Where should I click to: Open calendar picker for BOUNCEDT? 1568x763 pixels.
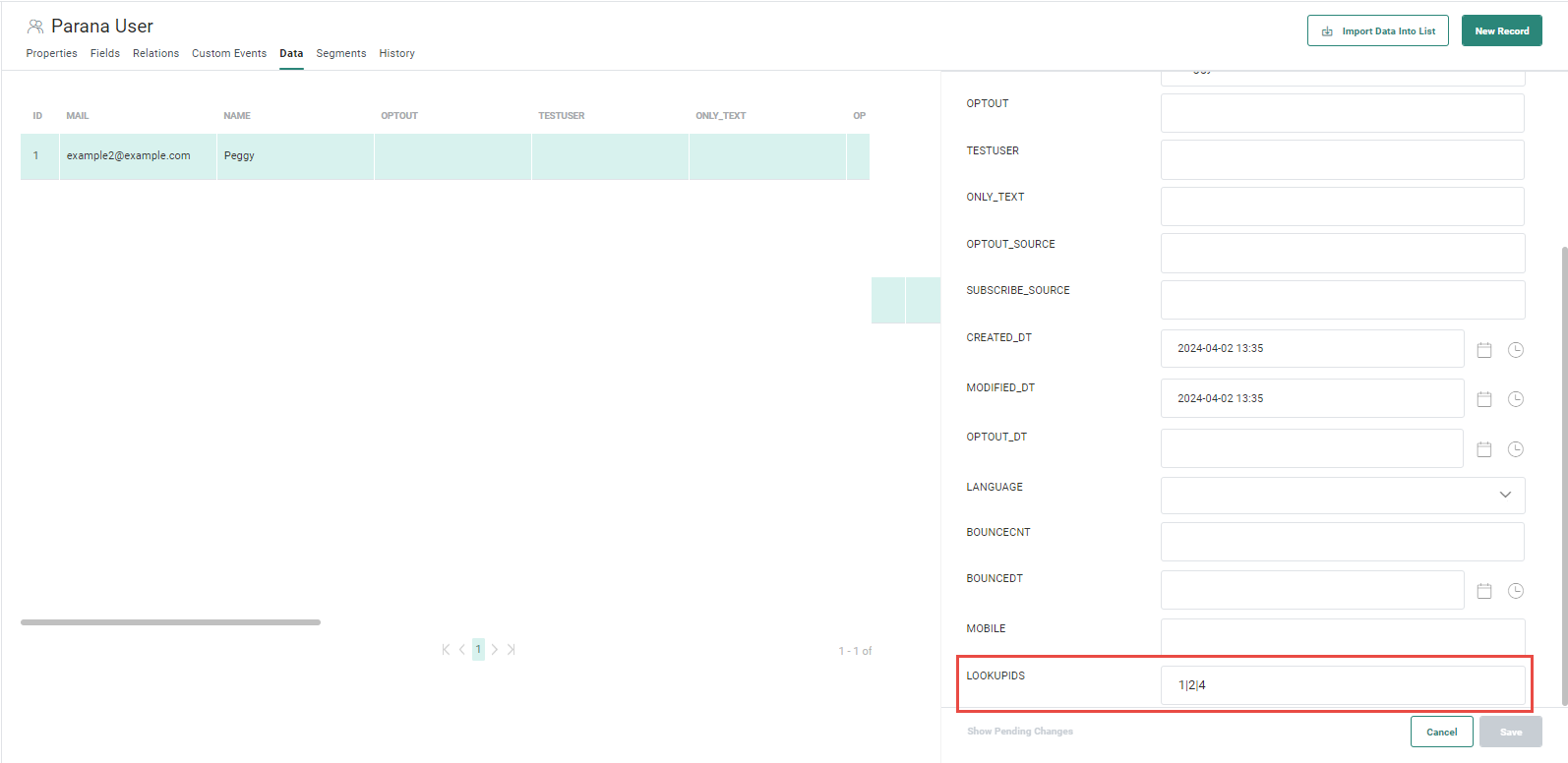(1484, 591)
